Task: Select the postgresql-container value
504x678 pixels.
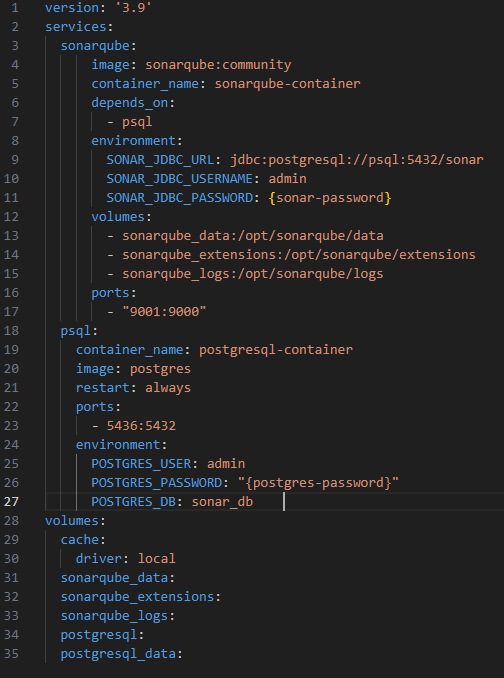Action: point(276,350)
